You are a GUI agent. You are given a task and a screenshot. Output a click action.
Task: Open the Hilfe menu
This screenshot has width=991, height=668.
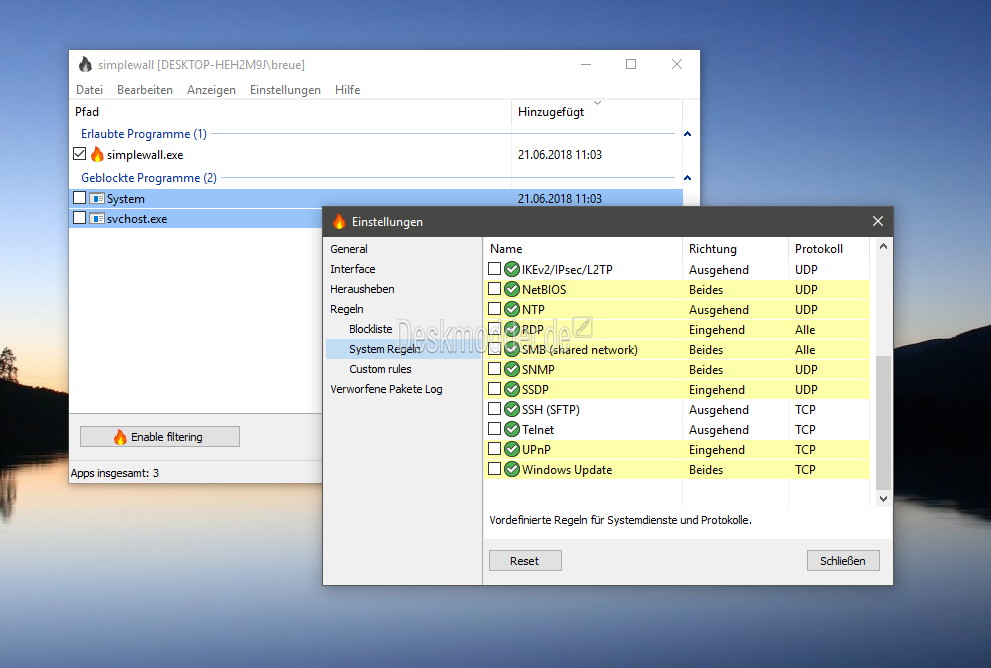click(x=348, y=90)
